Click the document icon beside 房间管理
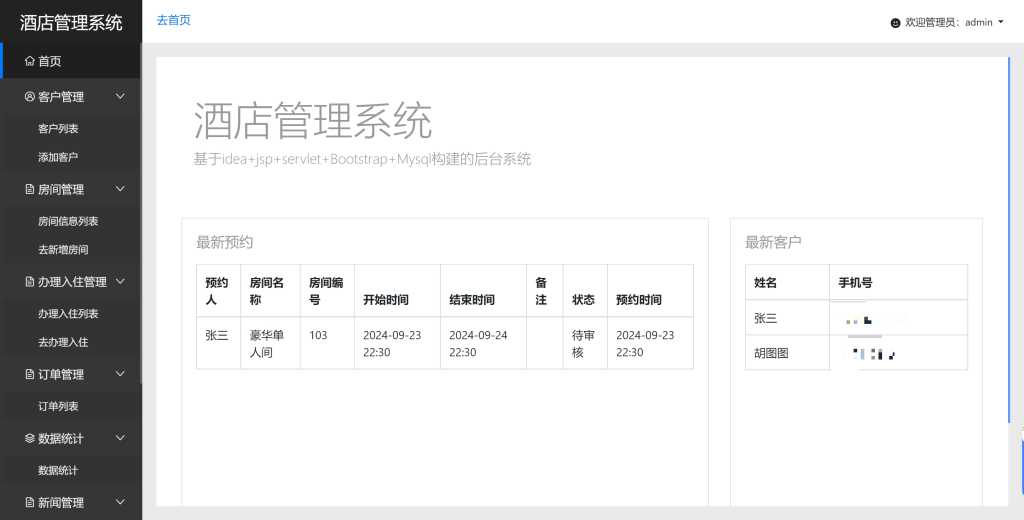The height and width of the screenshot is (520, 1024). click(29, 189)
